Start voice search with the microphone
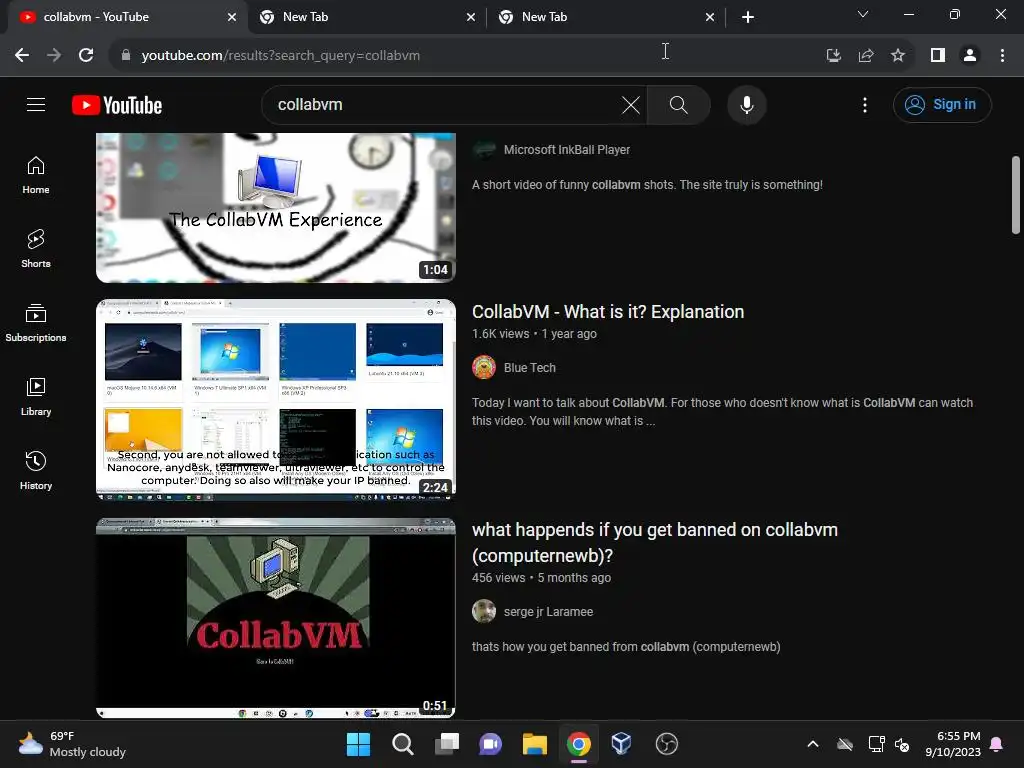The width and height of the screenshot is (1024, 768). tap(746, 104)
